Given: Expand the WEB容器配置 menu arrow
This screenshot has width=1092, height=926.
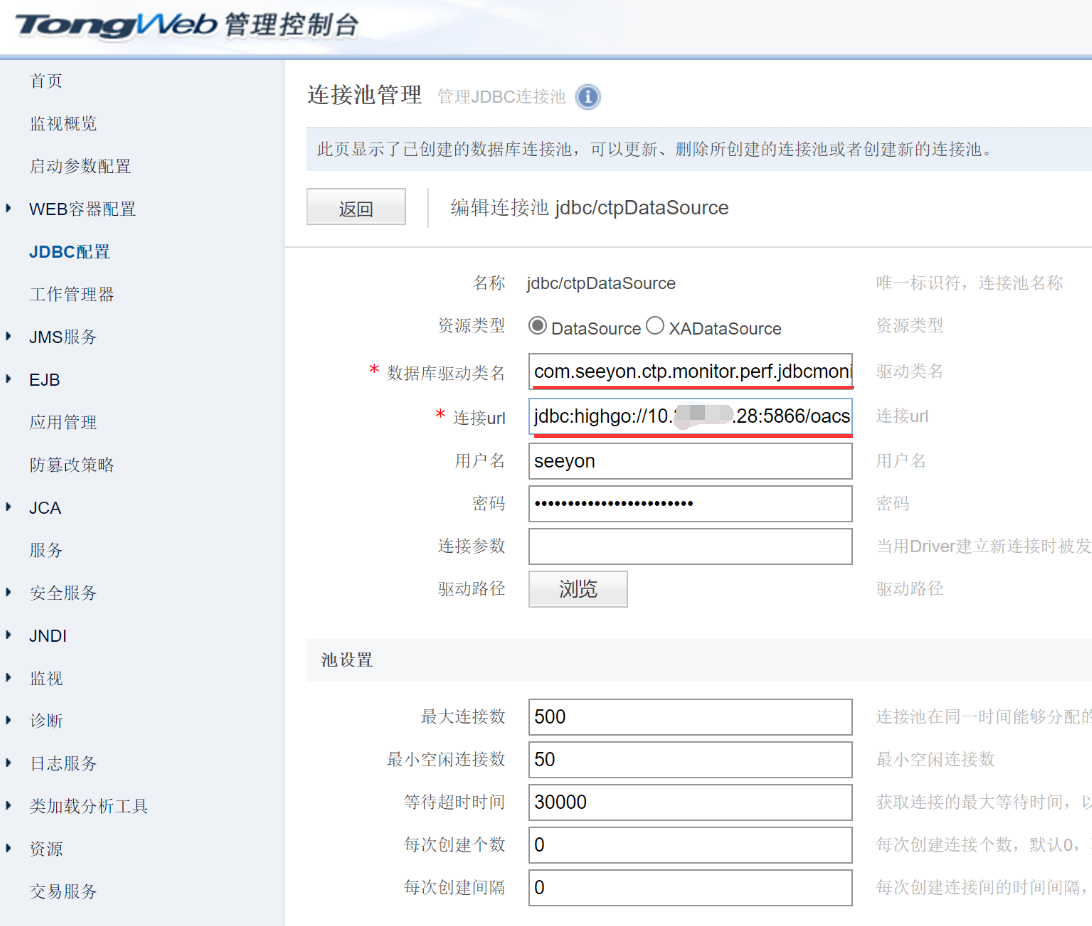Looking at the screenshot, I should point(8,207).
